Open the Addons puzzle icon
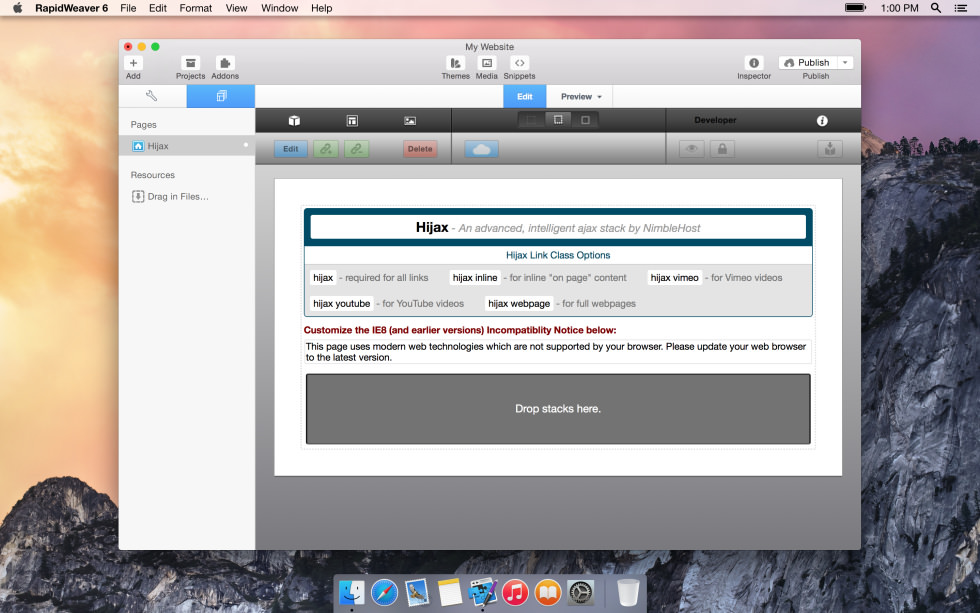Viewport: 980px width, 613px height. [x=225, y=63]
